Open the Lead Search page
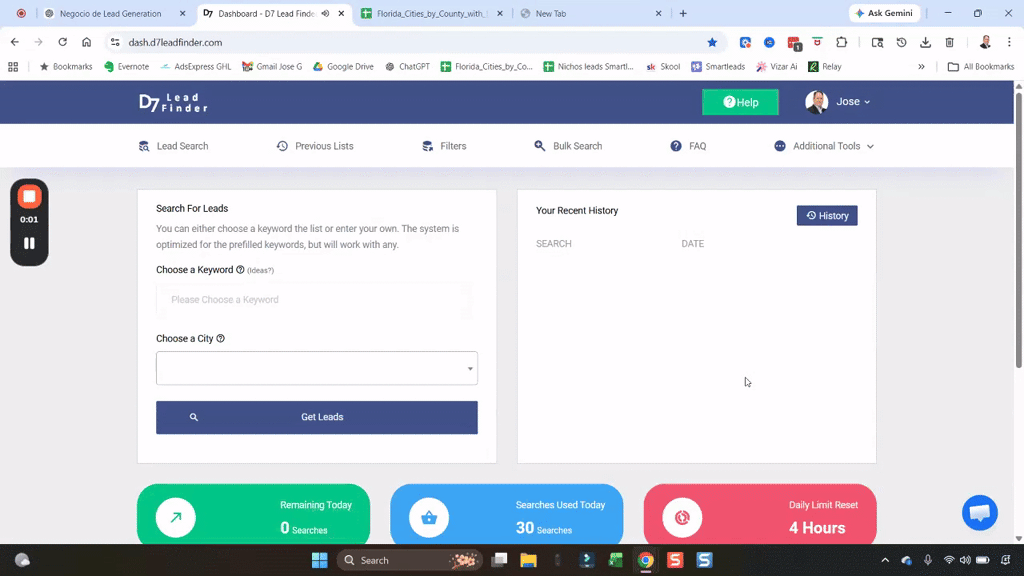 (x=174, y=146)
